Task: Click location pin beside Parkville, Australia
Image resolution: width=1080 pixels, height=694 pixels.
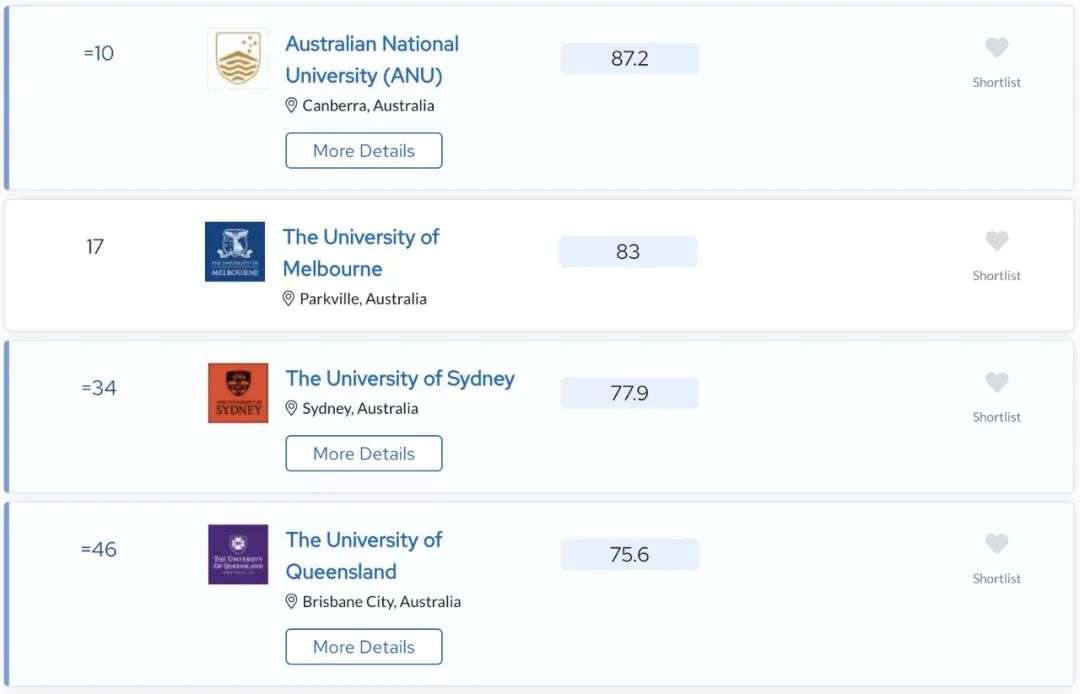Action: pyautogui.click(x=289, y=299)
